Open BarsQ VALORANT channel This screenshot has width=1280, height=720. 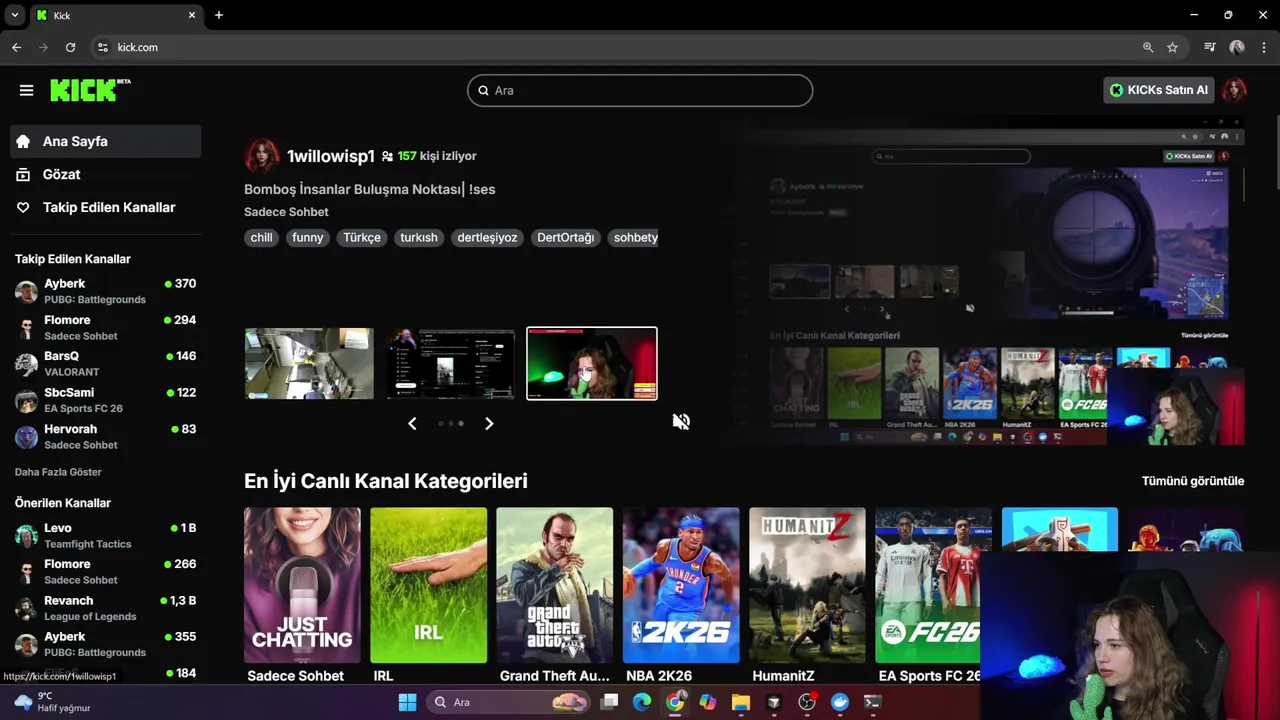[105, 364]
